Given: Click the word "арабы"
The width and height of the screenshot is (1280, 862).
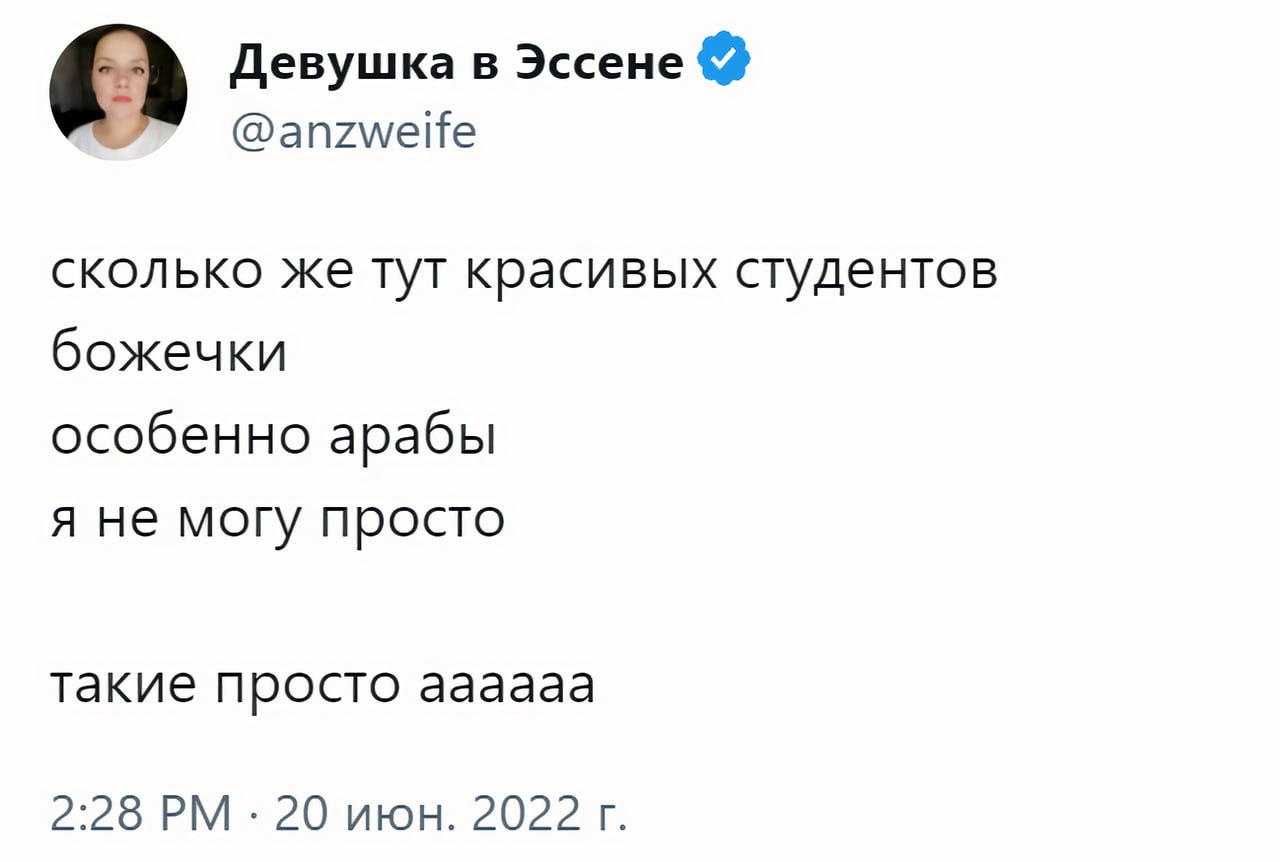Looking at the screenshot, I should click(411, 437).
